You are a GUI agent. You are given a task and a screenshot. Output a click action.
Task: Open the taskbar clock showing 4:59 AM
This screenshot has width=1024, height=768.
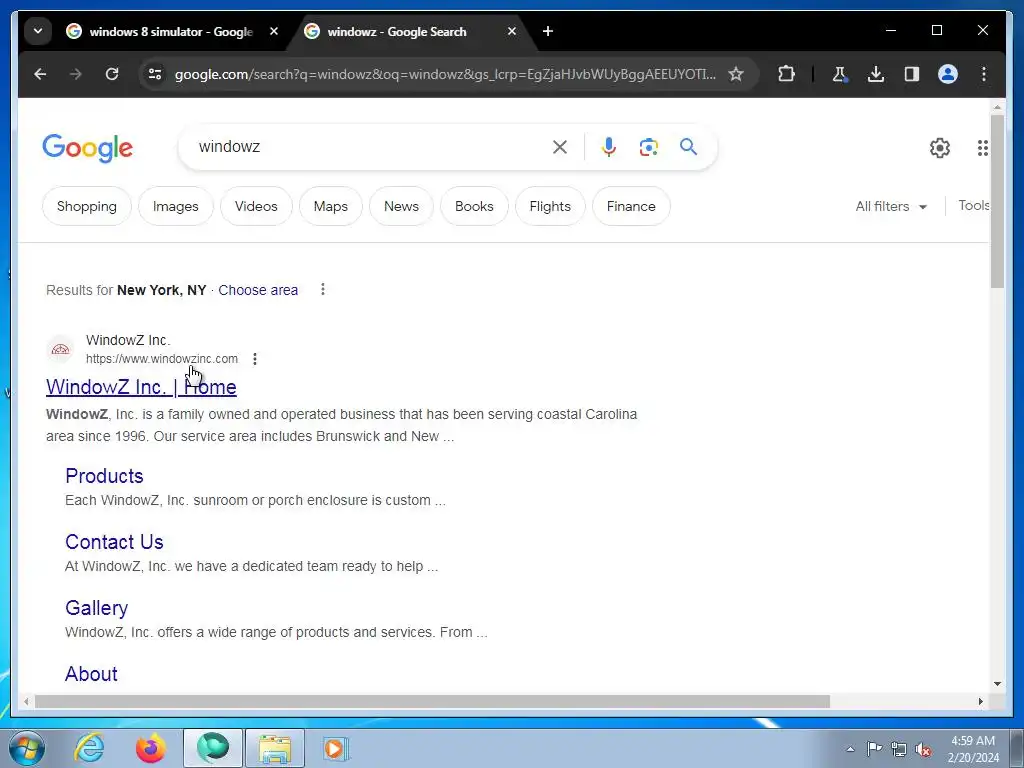click(973, 749)
